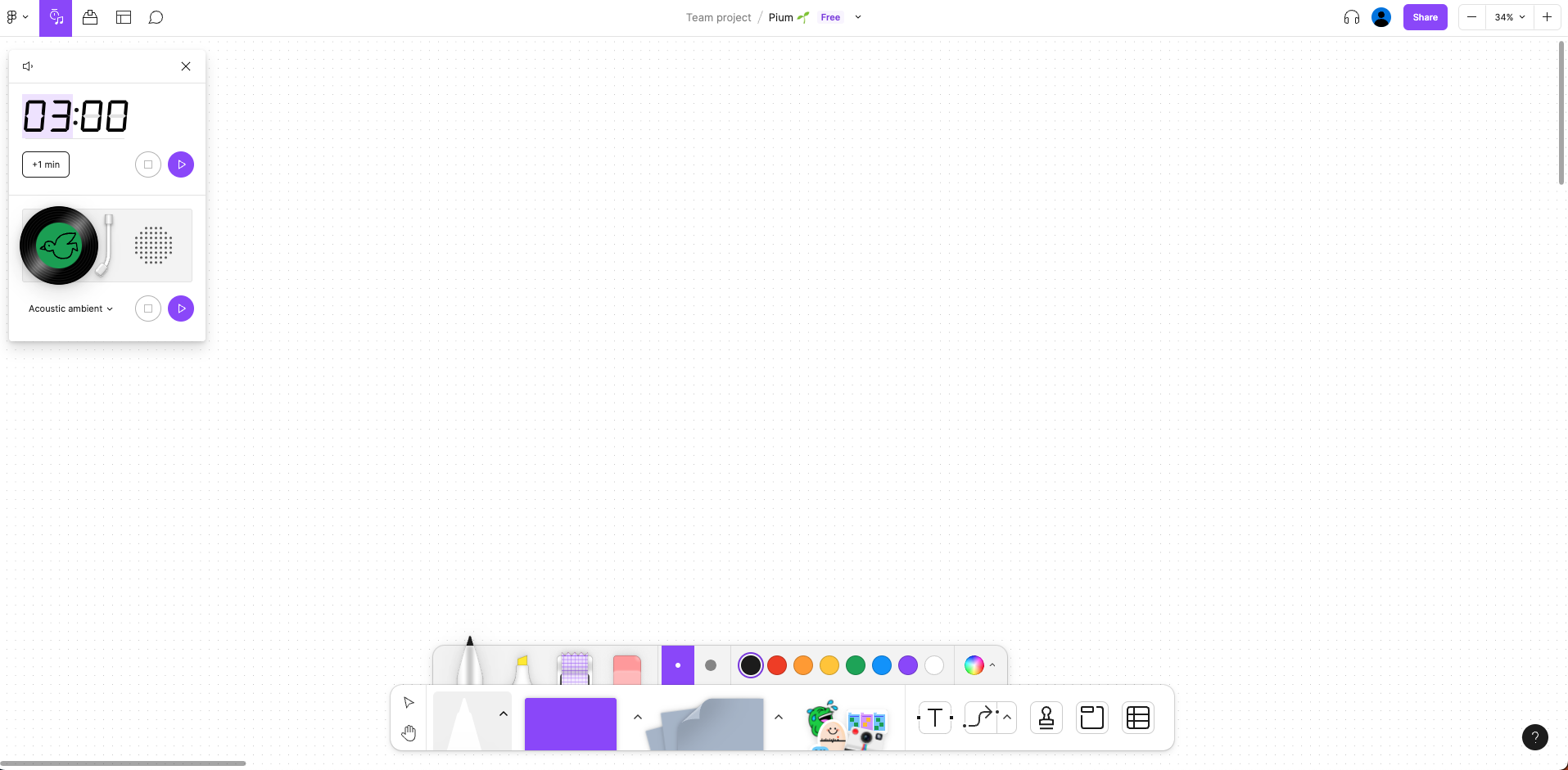Select the Hand tool

[x=409, y=732]
